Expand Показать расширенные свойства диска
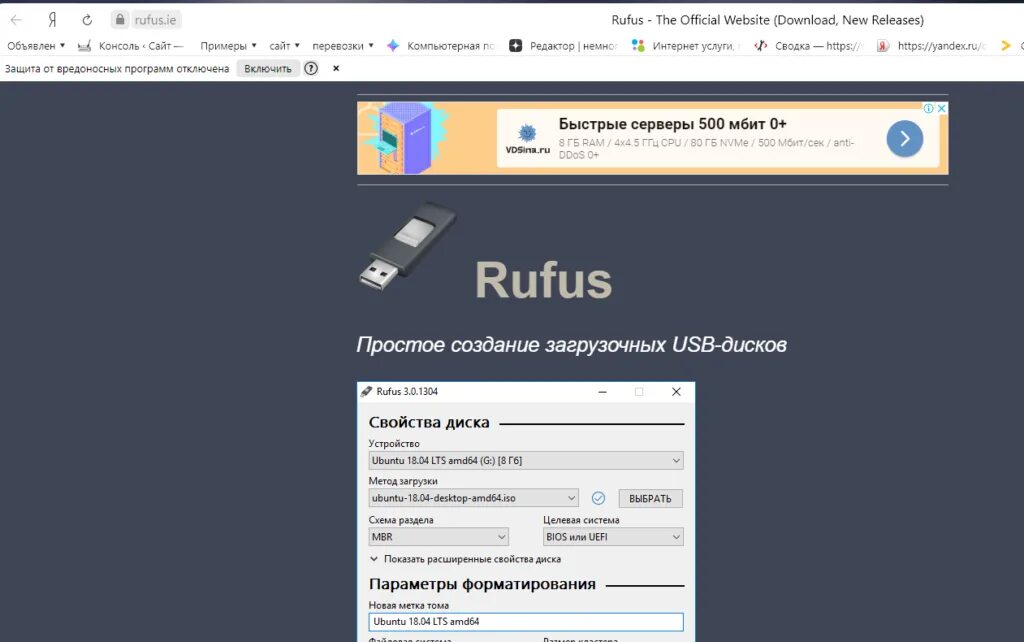Screen dimensions: 1024x642 pyautogui.click(x=465, y=559)
